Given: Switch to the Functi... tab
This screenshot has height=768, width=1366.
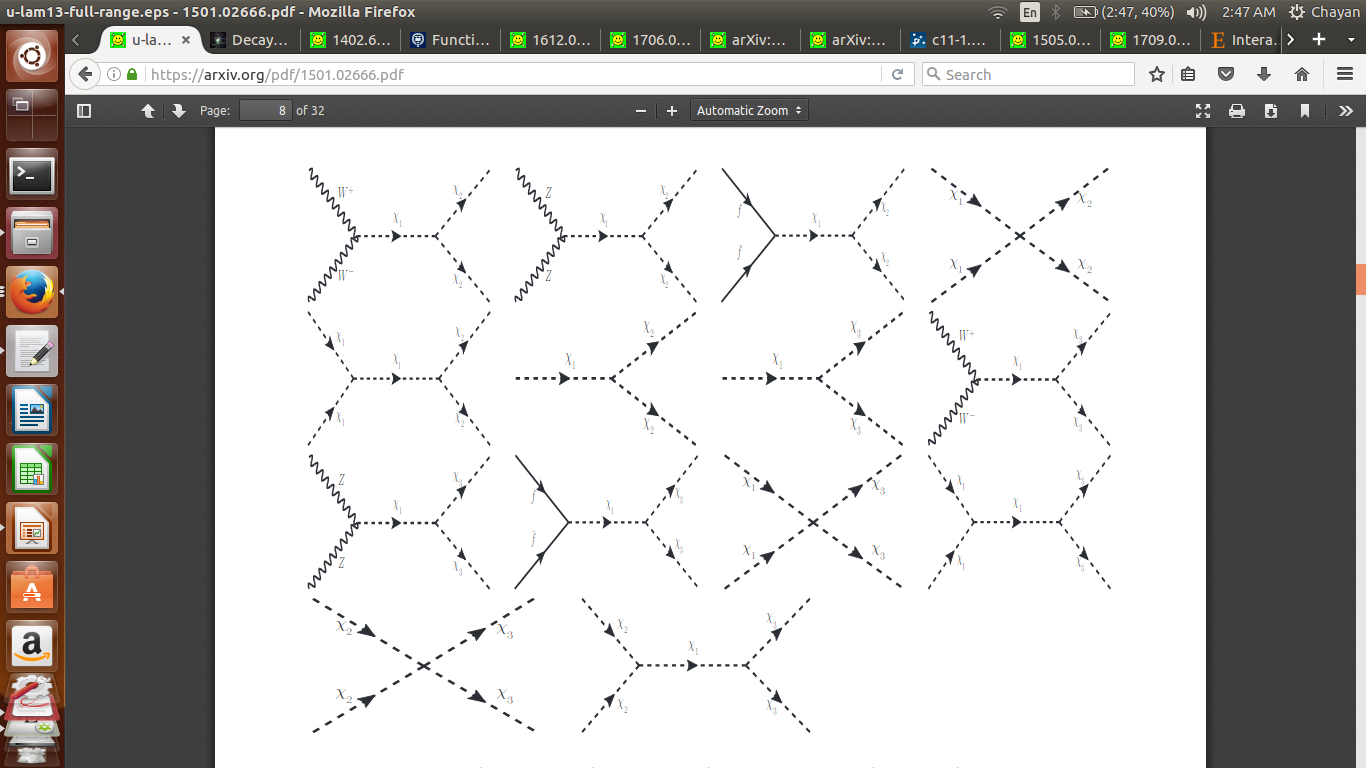Looking at the screenshot, I should pos(450,40).
